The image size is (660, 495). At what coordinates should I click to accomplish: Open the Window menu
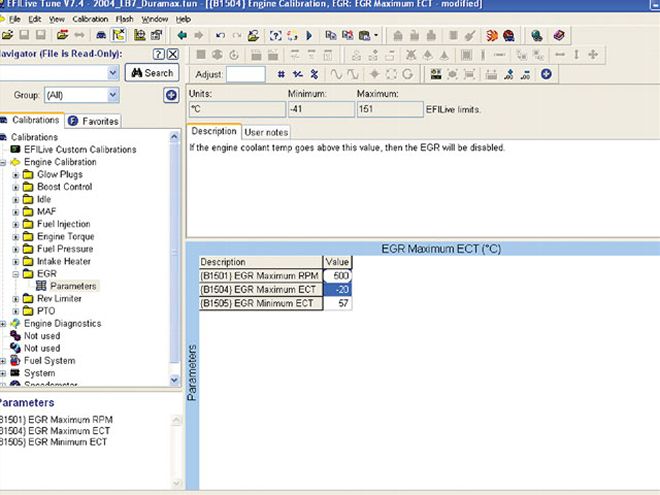pos(154,19)
